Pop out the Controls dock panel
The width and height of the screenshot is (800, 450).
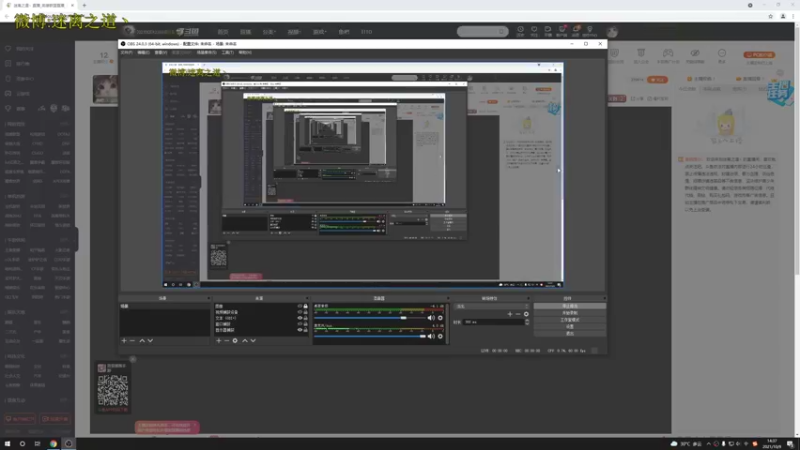(x=604, y=298)
